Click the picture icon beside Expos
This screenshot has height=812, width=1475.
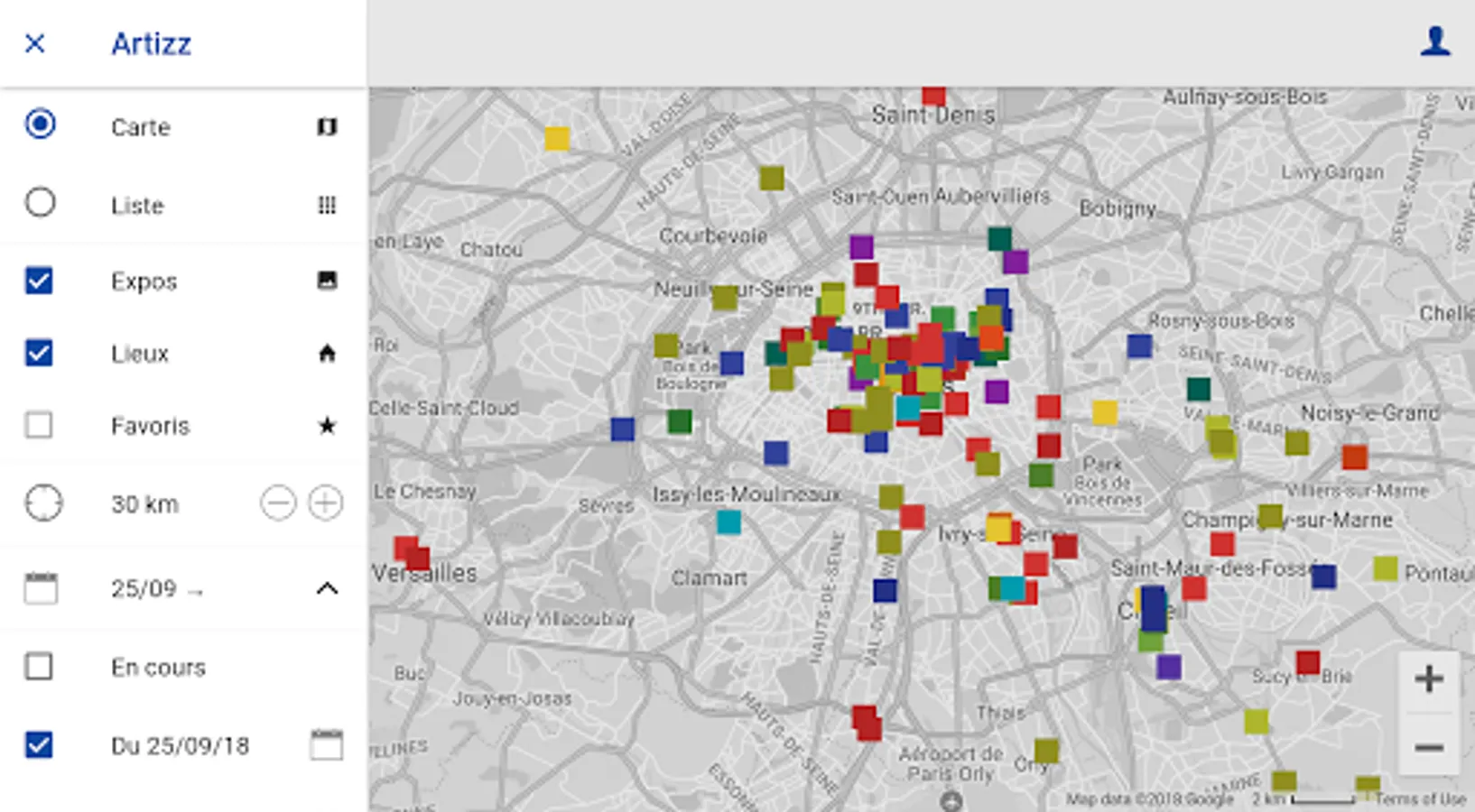[327, 281]
